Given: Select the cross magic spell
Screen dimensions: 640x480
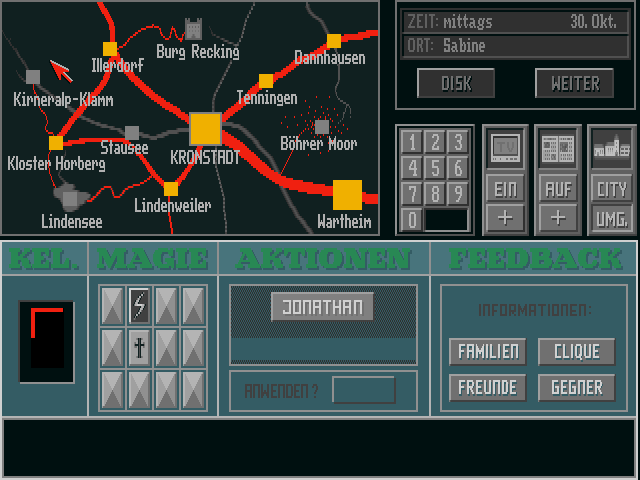Looking at the screenshot, I should [x=139, y=346].
